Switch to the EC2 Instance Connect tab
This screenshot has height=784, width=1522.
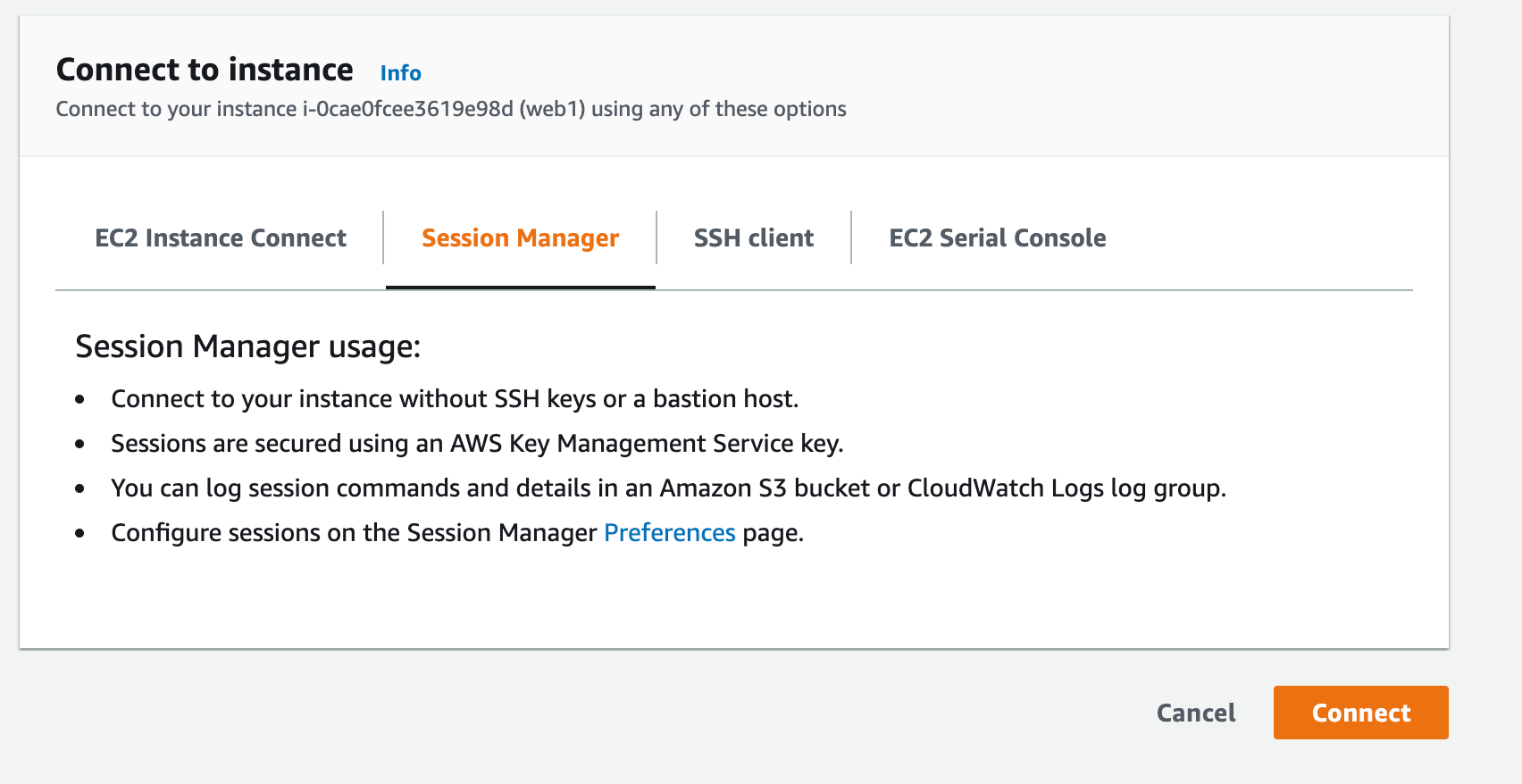point(221,238)
